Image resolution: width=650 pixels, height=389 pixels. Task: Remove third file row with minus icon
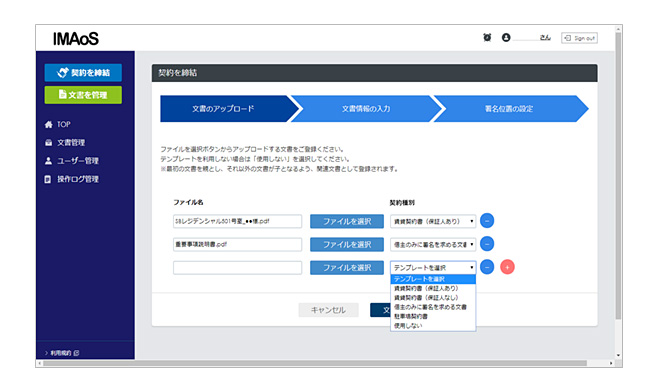(487, 267)
